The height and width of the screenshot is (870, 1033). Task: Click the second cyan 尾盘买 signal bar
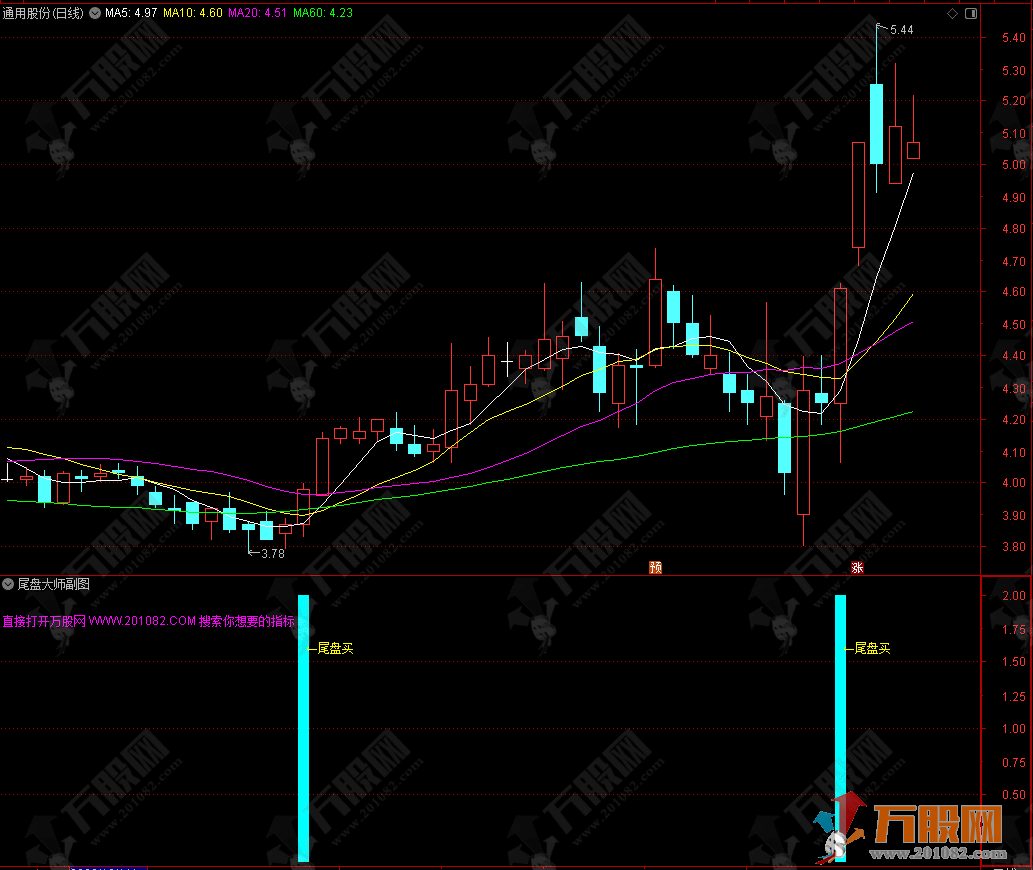click(x=841, y=728)
